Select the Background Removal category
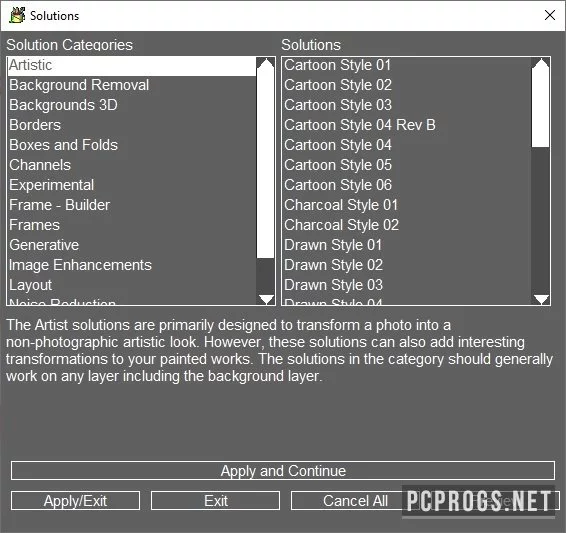Viewport: 566px width, 533px height. coord(131,85)
